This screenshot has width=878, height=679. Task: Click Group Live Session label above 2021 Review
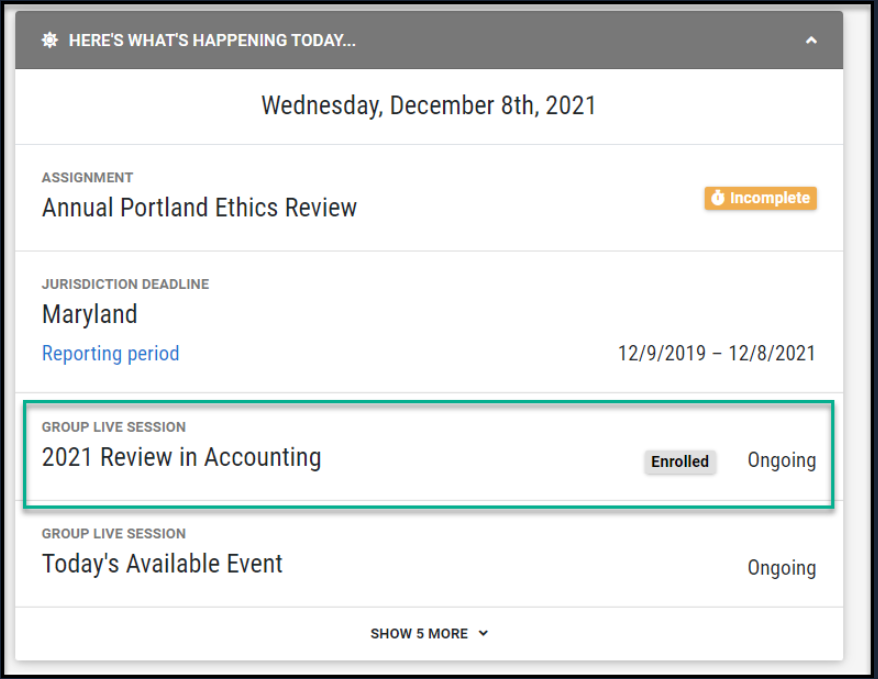(113, 427)
